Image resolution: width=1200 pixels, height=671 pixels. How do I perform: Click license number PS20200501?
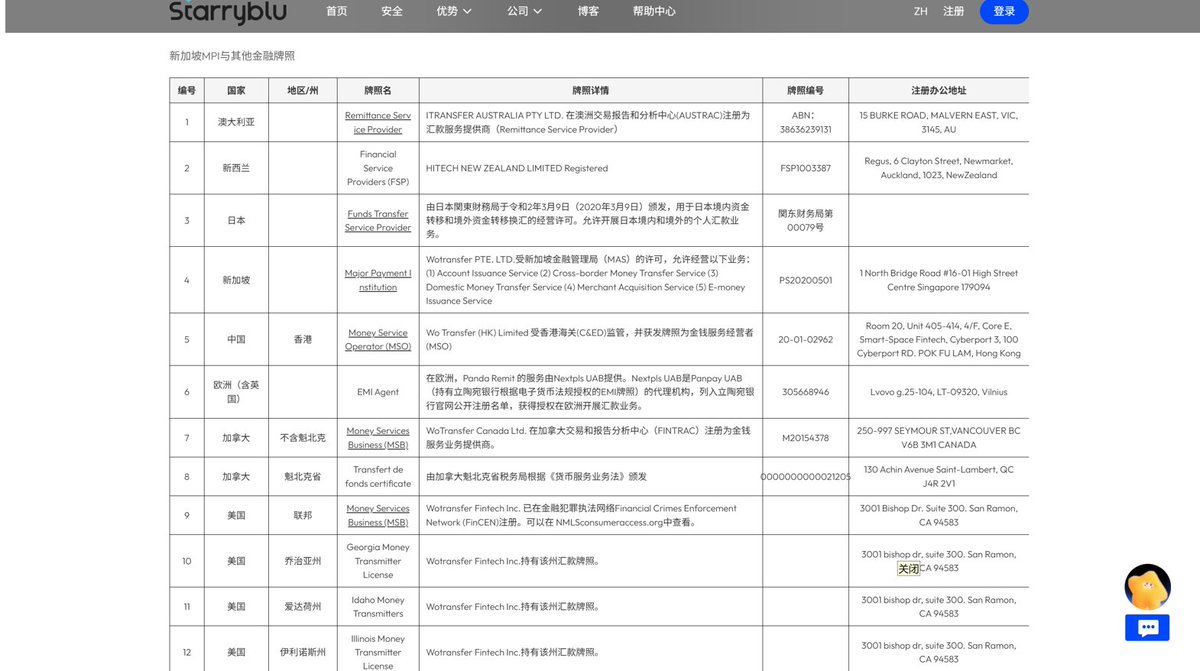(x=805, y=280)
